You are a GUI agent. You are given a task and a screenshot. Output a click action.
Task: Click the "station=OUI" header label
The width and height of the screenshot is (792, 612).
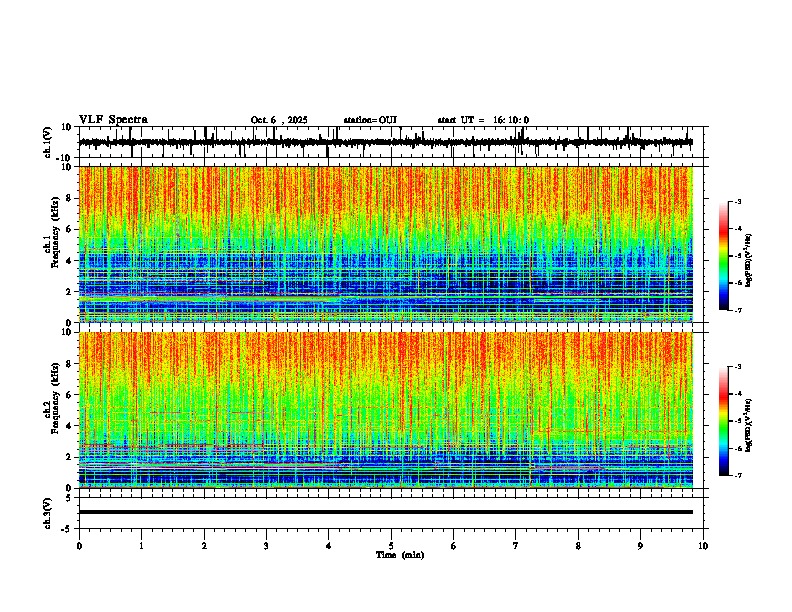point(370,120)
